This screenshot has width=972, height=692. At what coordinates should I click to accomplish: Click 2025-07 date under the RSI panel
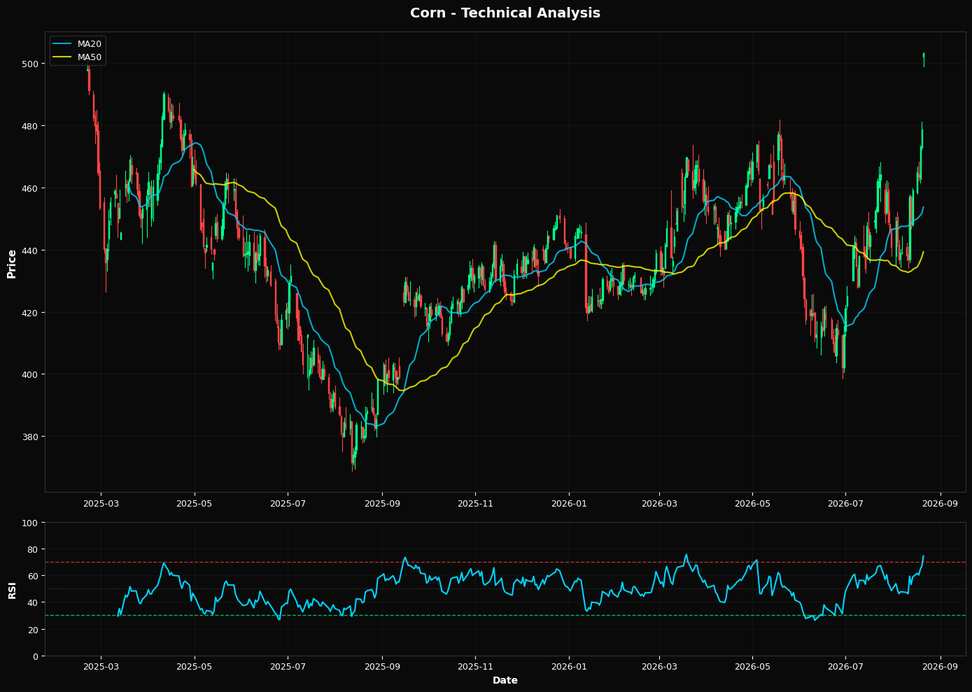(x=288, y=667)
